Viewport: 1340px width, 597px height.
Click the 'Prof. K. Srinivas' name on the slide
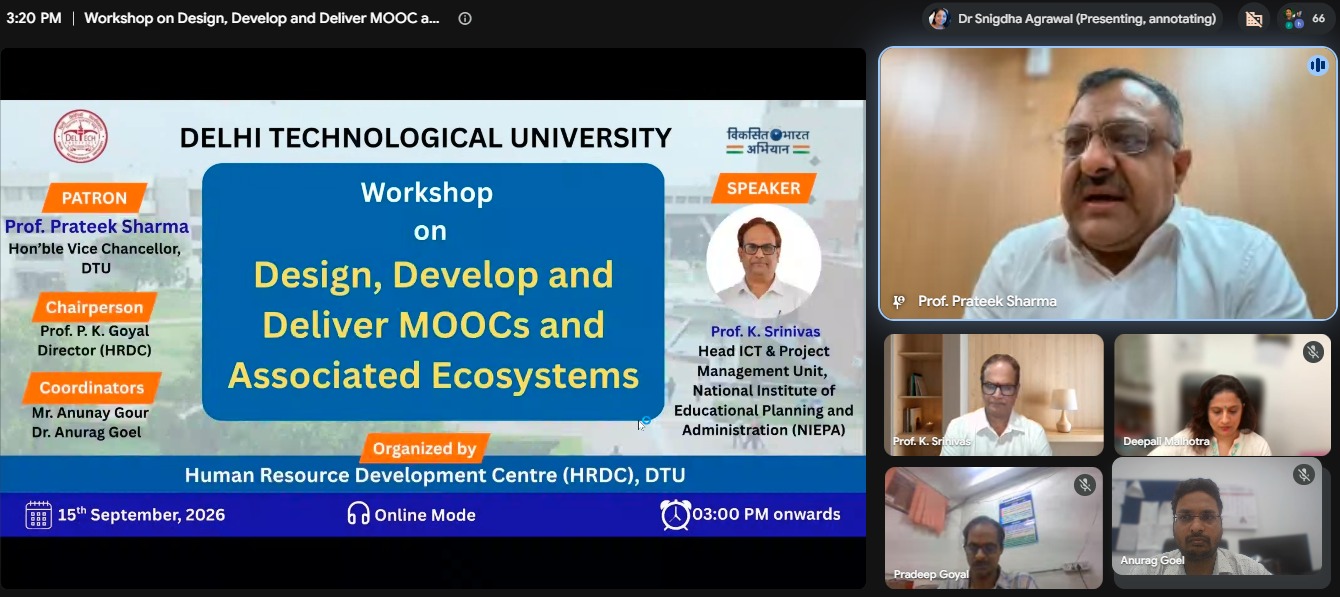coord(766,331)
